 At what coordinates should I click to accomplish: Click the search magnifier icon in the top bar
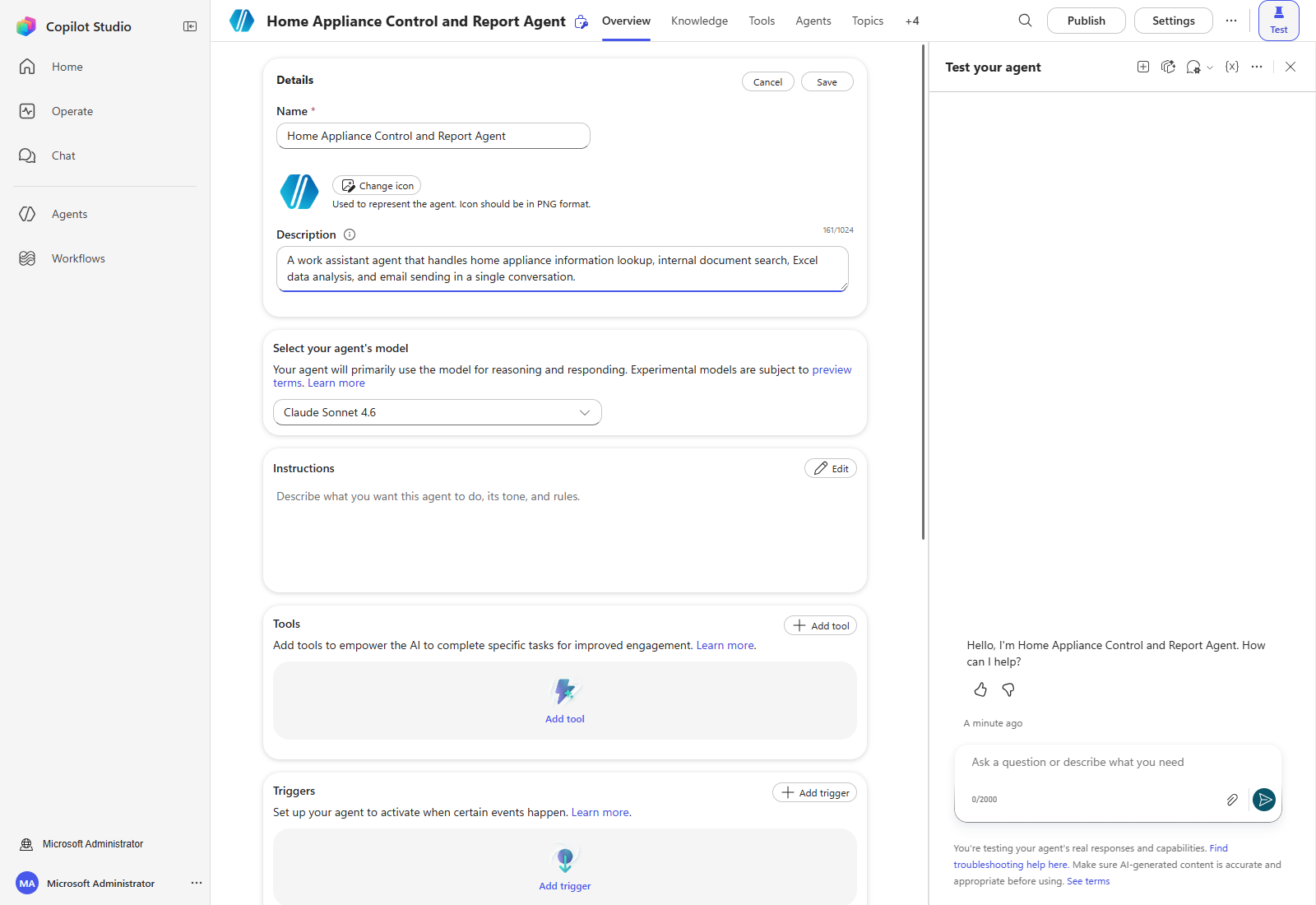(x=1025, y=21)
